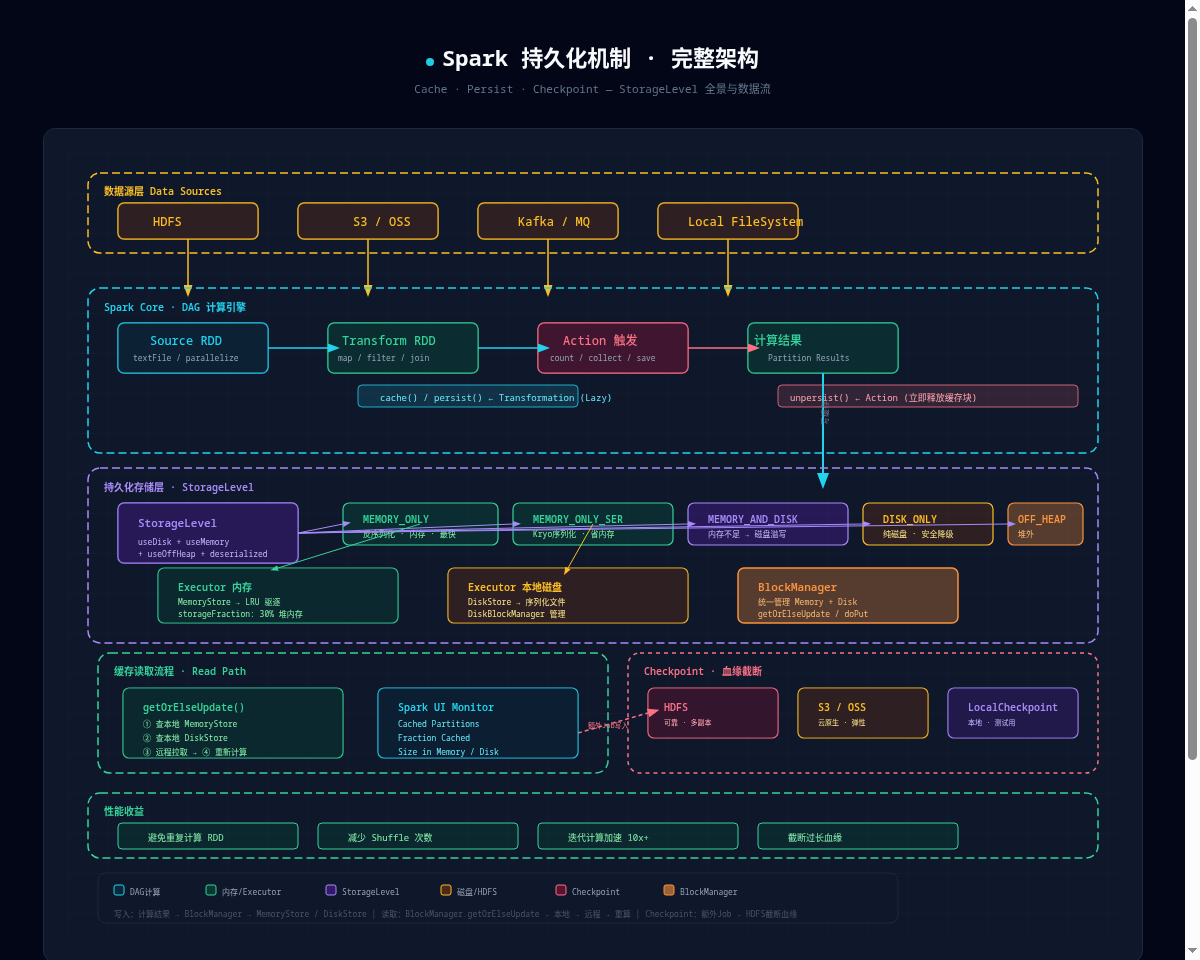Click the unpersist() Action note
The image size is (1200, 960).
tap(928, 396)
